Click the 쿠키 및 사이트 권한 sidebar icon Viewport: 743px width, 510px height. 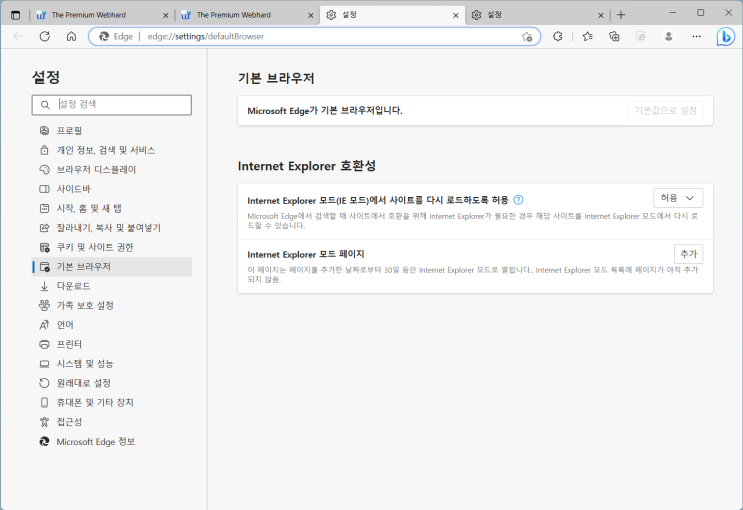45,247
